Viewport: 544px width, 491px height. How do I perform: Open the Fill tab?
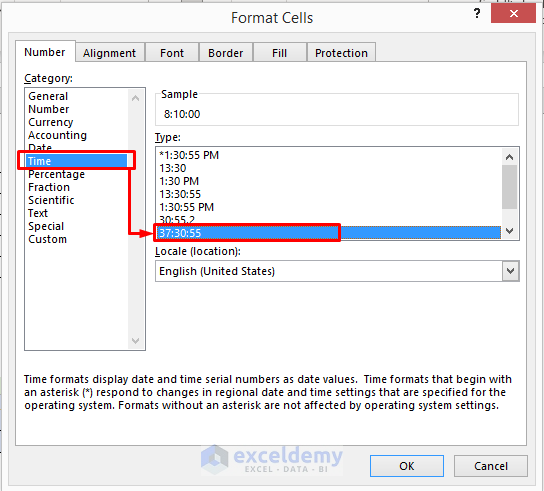point(279,53)
